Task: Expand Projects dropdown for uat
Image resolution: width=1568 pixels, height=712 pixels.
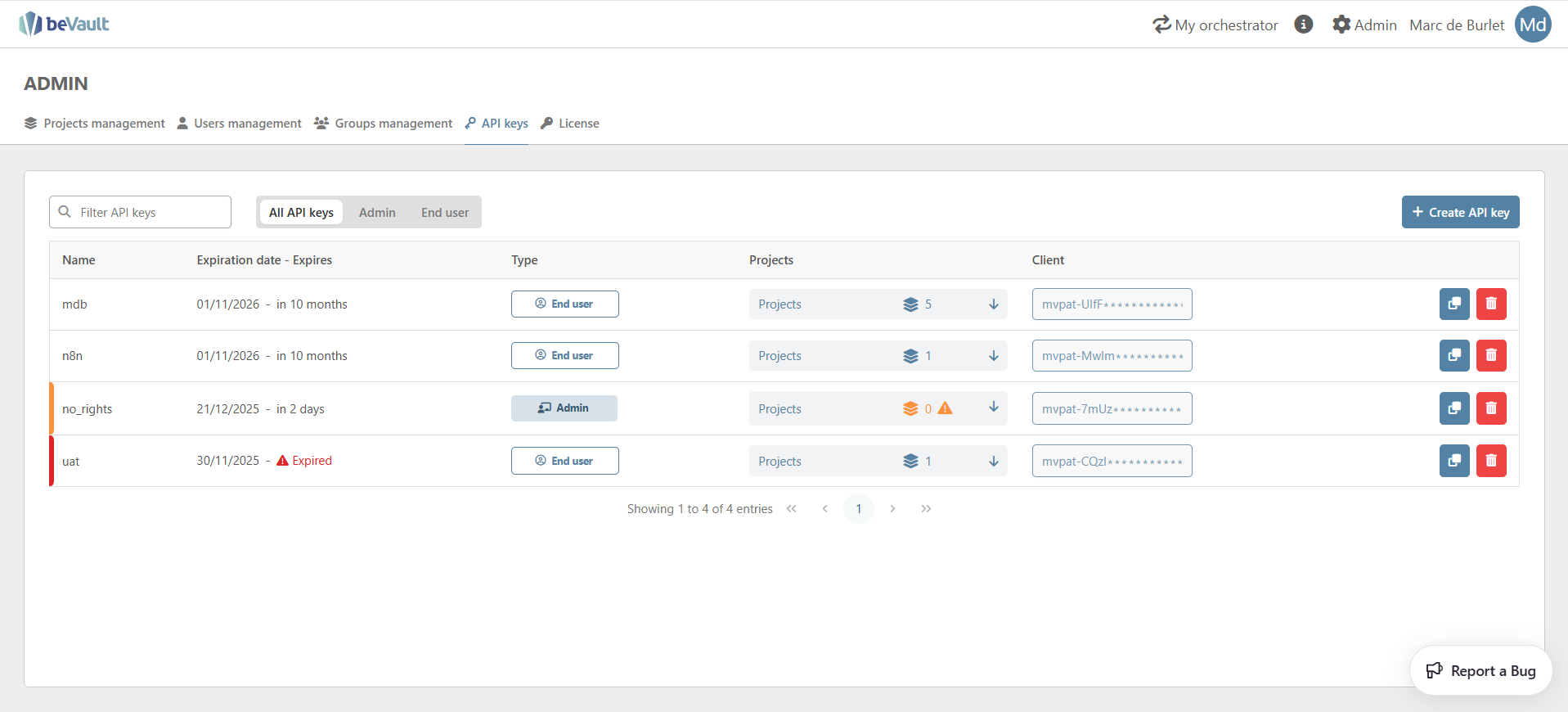Action: click(993, 462)
